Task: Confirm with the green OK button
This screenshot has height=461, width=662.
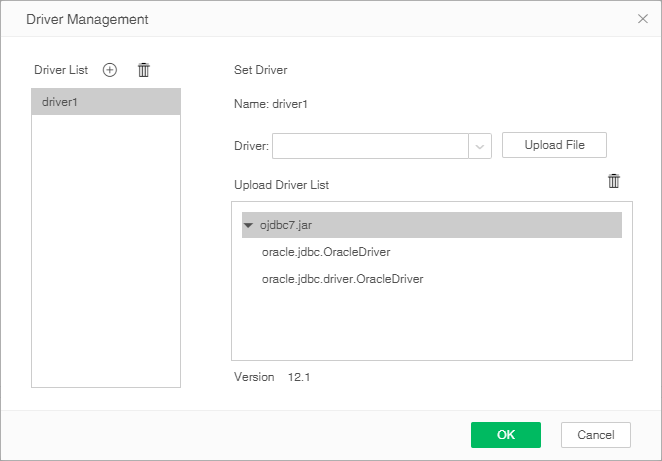Action: pyautogui.click(x=506, y=435)
